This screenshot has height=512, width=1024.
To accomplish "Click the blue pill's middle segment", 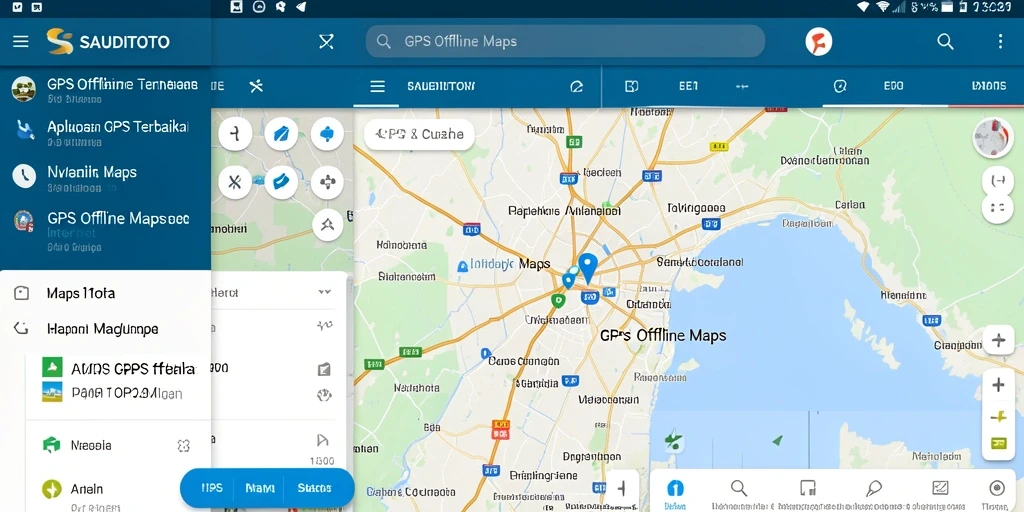I will click(x=259, y=488).
